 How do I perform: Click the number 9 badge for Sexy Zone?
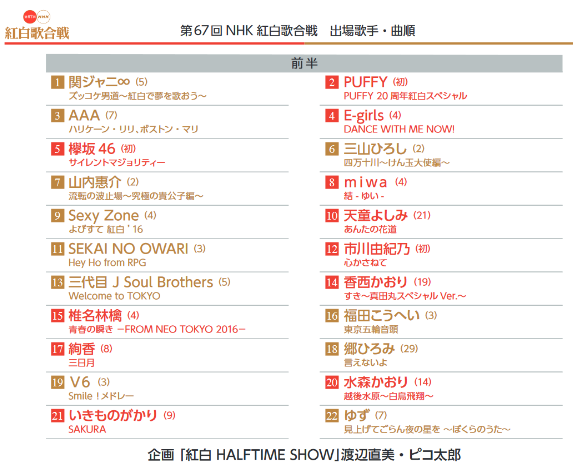point(57,215)
